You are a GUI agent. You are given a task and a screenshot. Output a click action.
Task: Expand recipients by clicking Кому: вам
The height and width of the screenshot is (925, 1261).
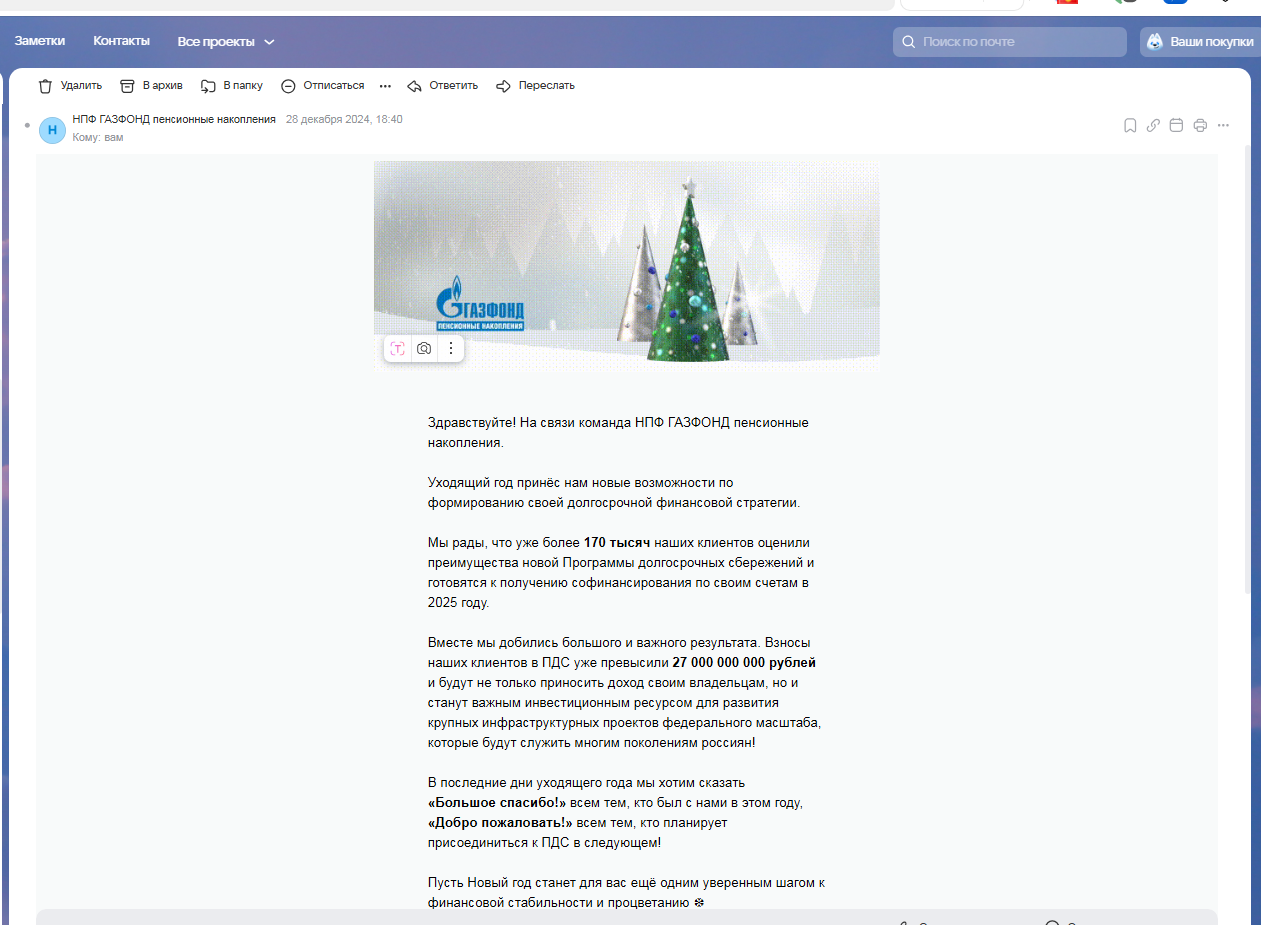(x=98, y=137)
